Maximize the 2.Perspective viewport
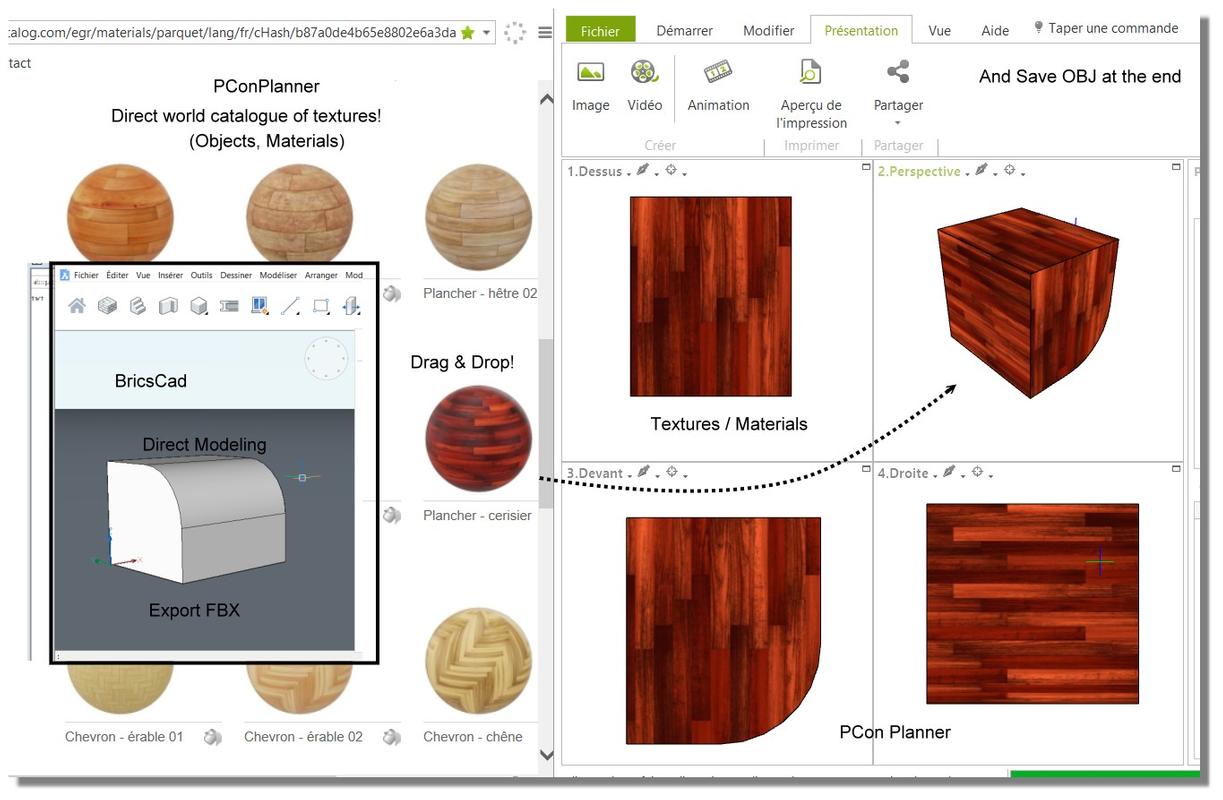The width and height of the screenshot is (1223, 800). point(1177,168)
